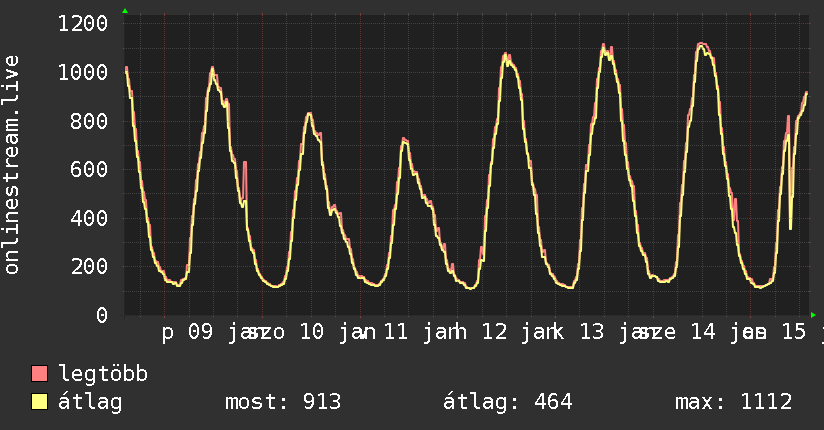Viewport: 824px width, 430px height.
Task: Select the 400 y-axis label
Action: click(89, 218)
